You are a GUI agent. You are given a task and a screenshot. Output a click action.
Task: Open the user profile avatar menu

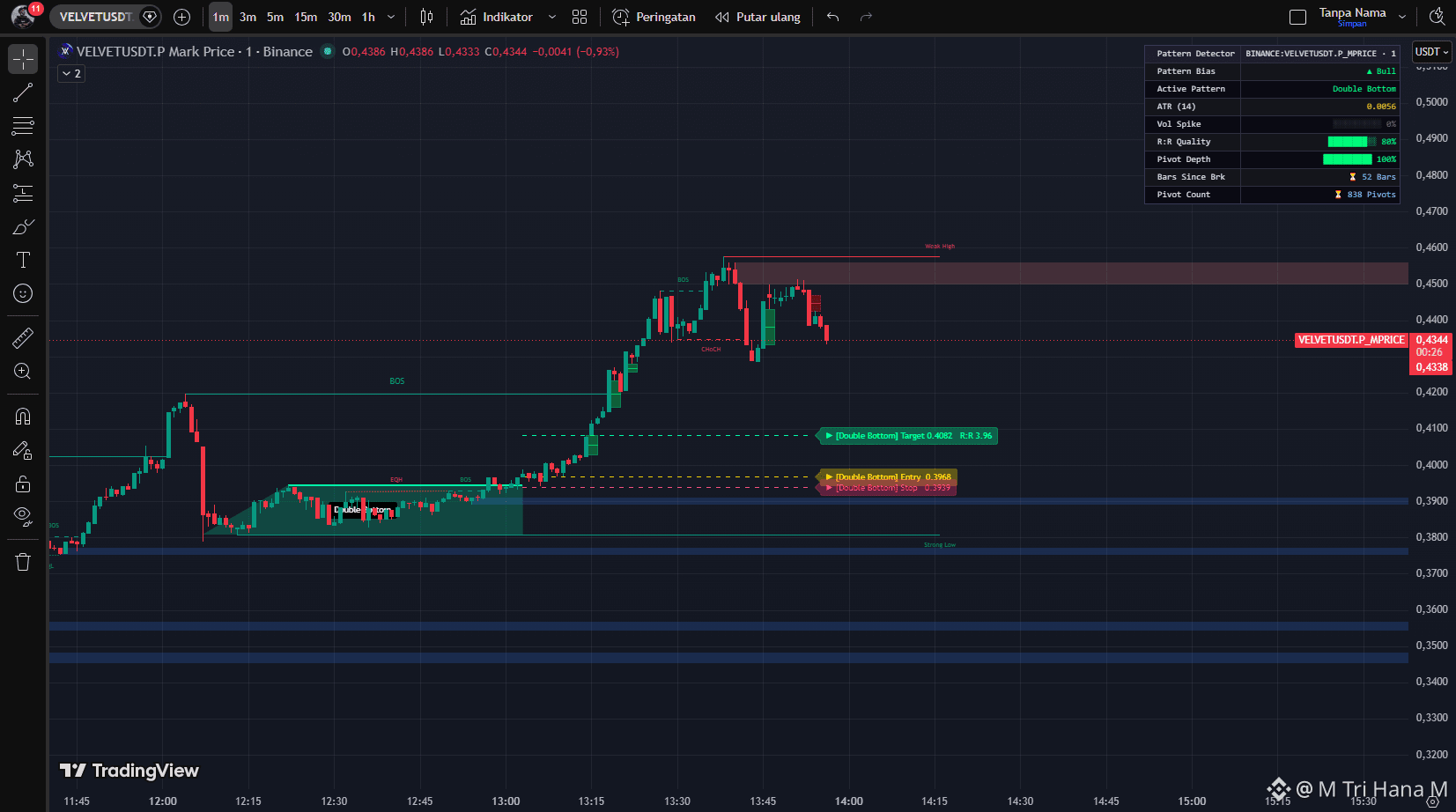[23, 17]
